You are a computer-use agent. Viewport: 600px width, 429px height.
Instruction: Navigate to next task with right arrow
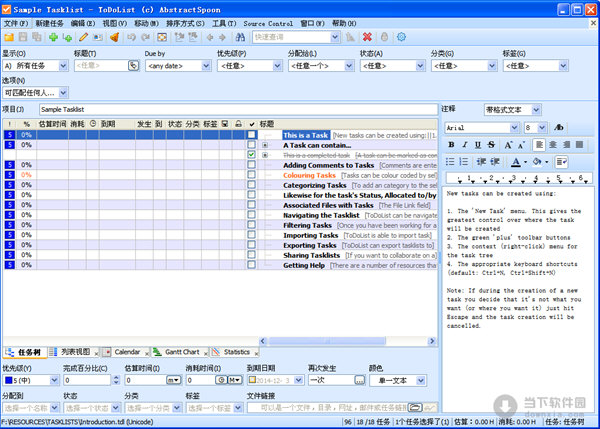click(x=222, y=37)
